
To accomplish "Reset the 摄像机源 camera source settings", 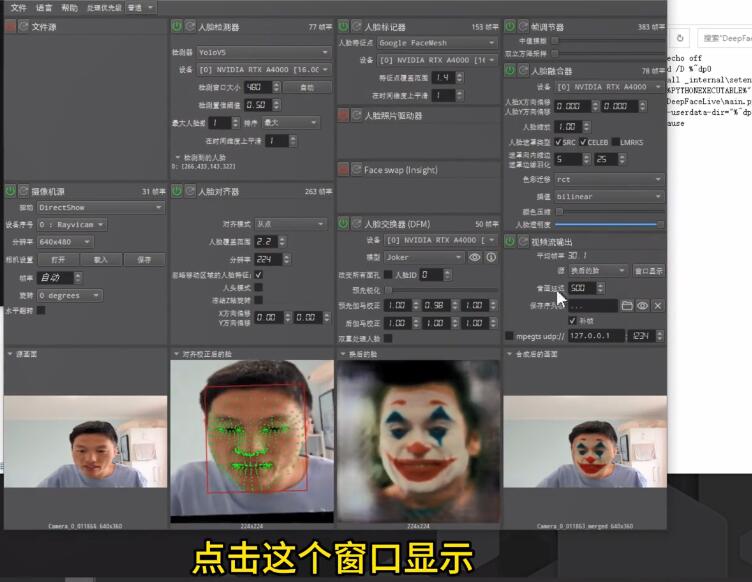I will [23, 191].
